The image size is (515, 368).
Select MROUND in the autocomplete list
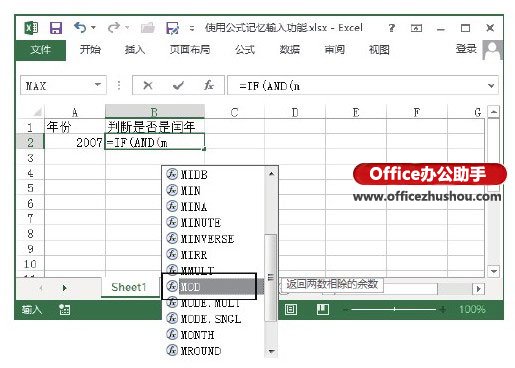point(213,351)
